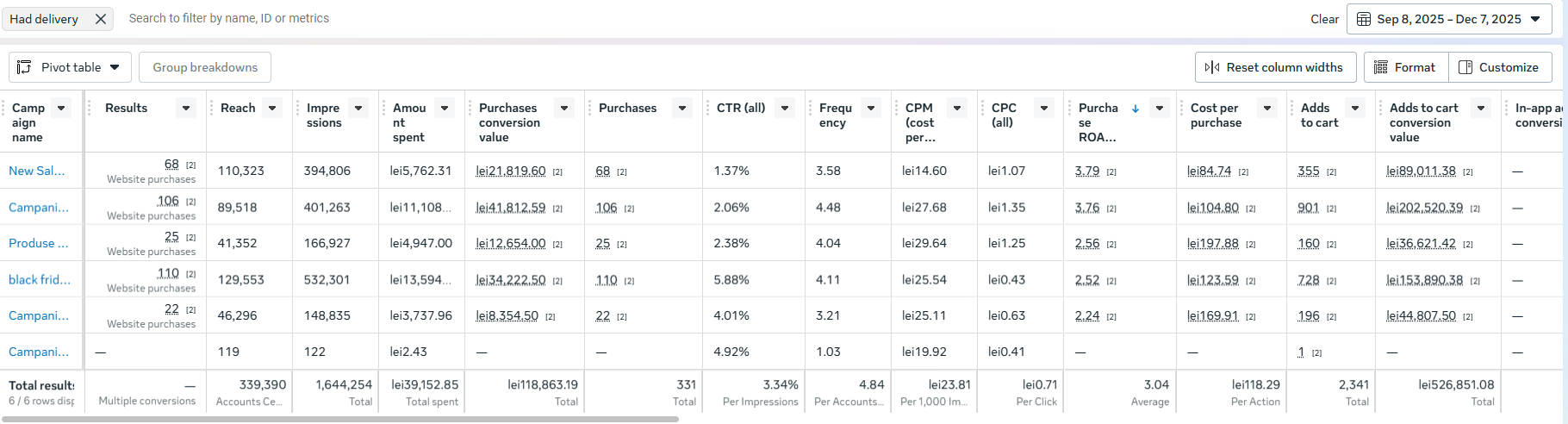Click purchases conversion value lei41,812.59
The image size is (1568, 424).
[510, 207]
